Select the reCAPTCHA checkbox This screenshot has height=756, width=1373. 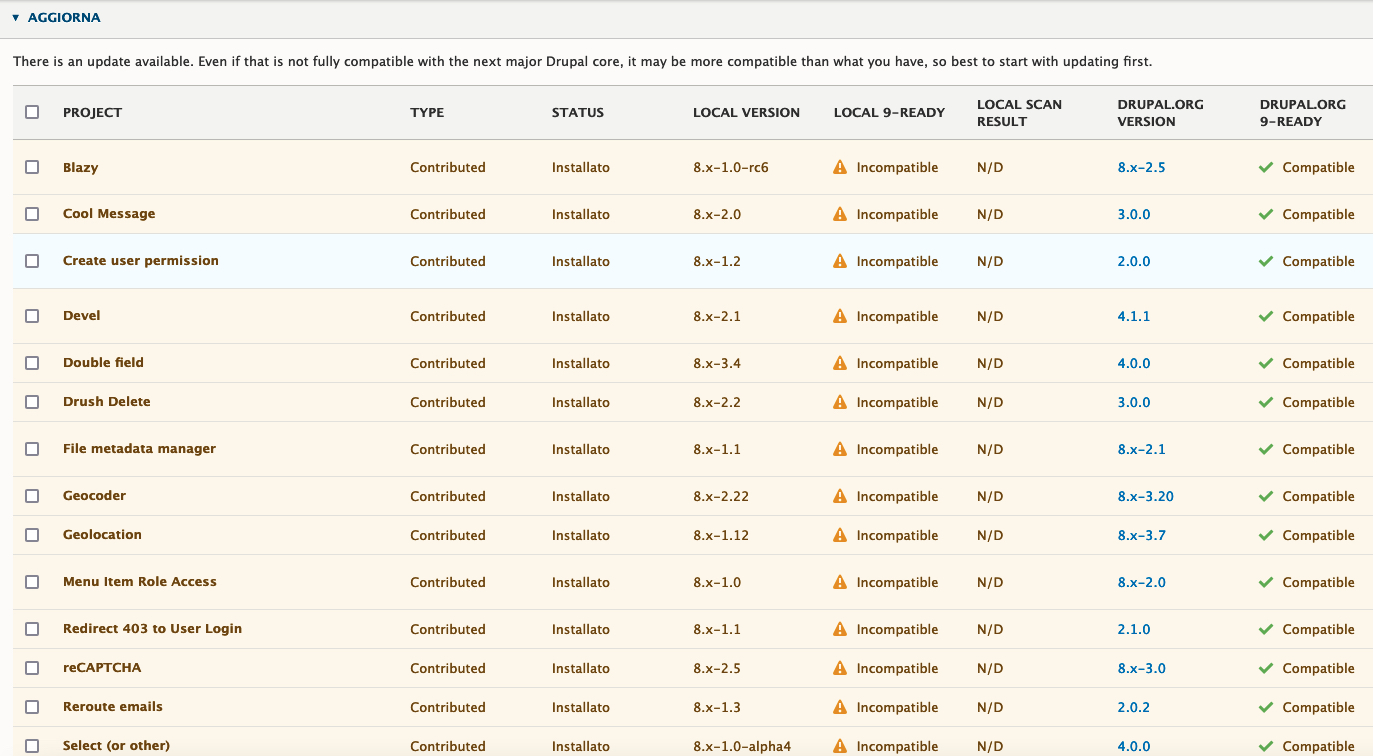click(x=32, y=668)
